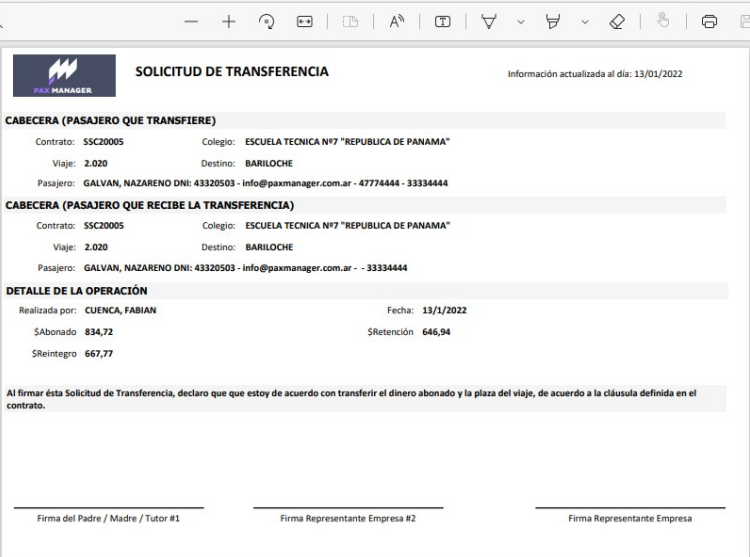Expand the Highlight options arrow
Screen dimensions: 750x557
[585, 22]
